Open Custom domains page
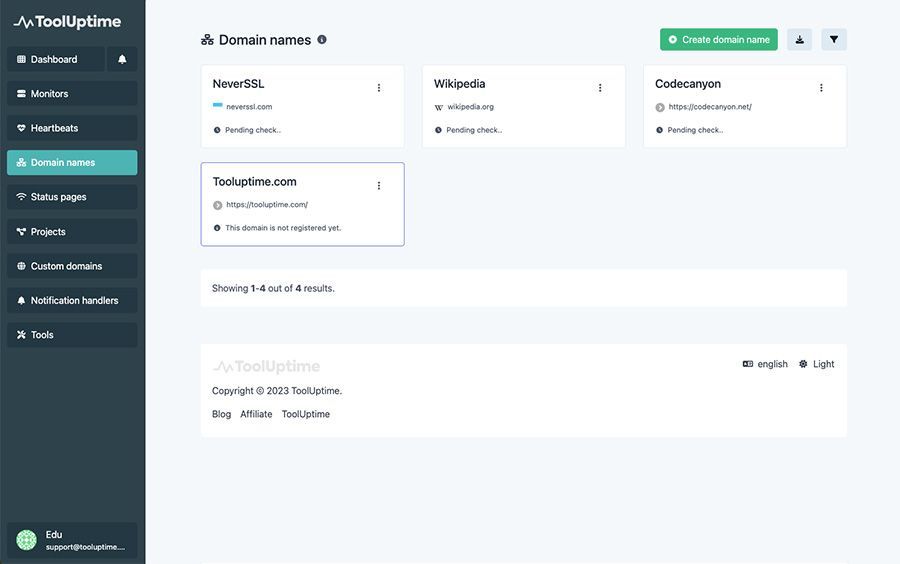This screenshot has height=564, width=900. click(x=72, y=266)
